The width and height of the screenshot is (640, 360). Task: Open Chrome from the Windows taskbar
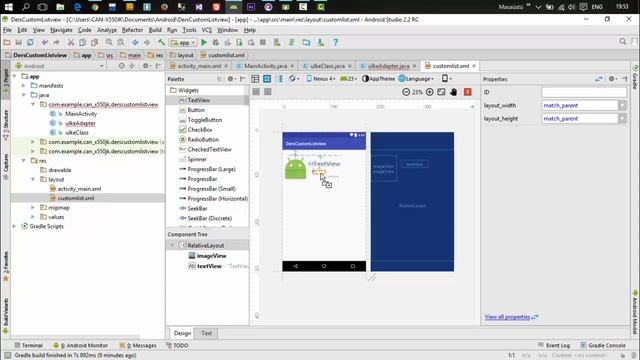[95, 7]
